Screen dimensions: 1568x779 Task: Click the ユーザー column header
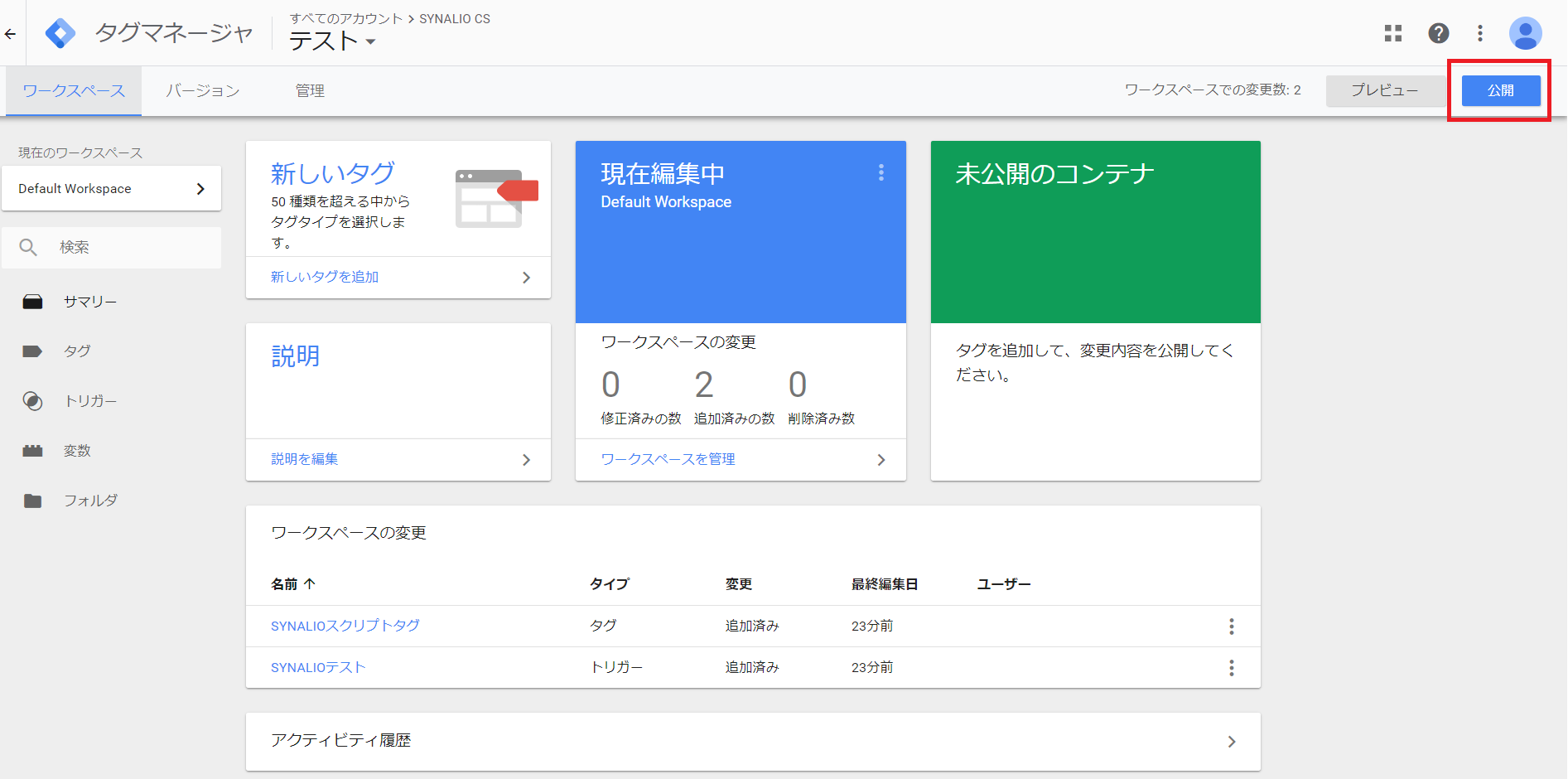pyautogui.click(x=1004, y=584)
